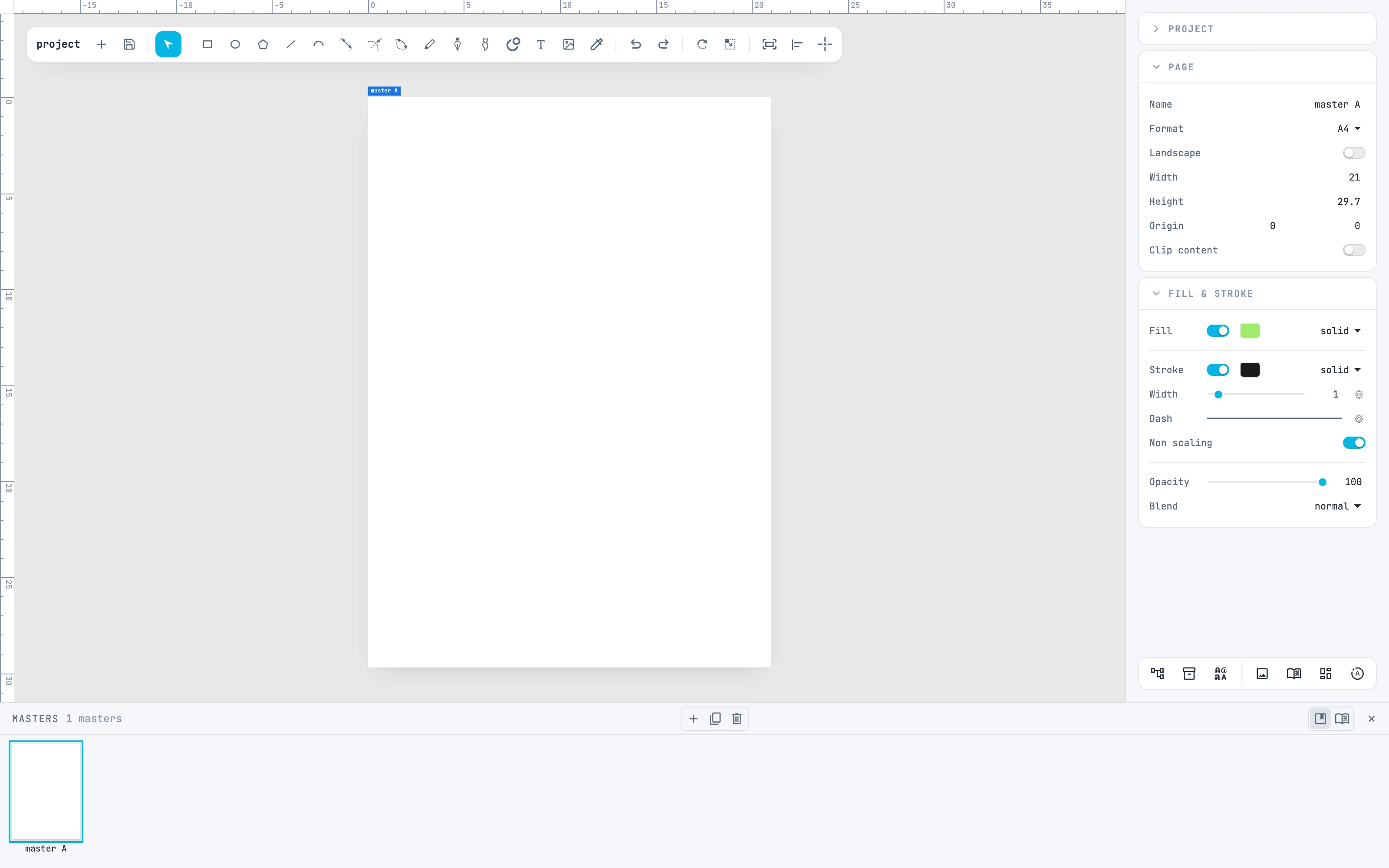This screenshot has height=868, width=1389.
Task: Select the straight Line tool
Action: tap(290, 44)
